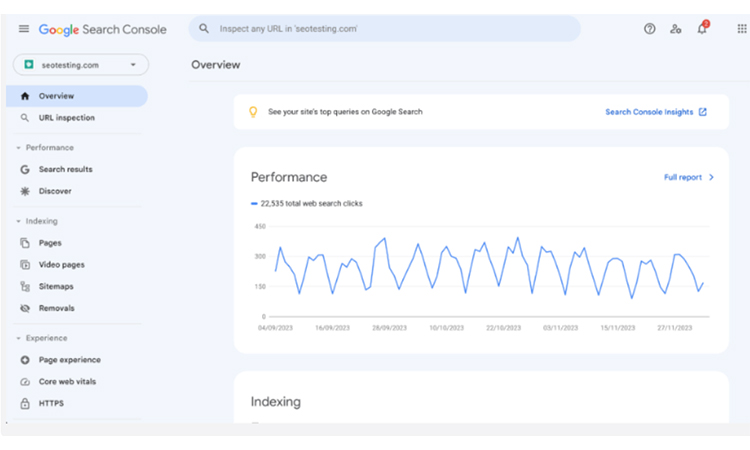The height and width of the screenshot is (450, 750).
Task: Click the HTTPS lock icon
Action: point(25,403)
